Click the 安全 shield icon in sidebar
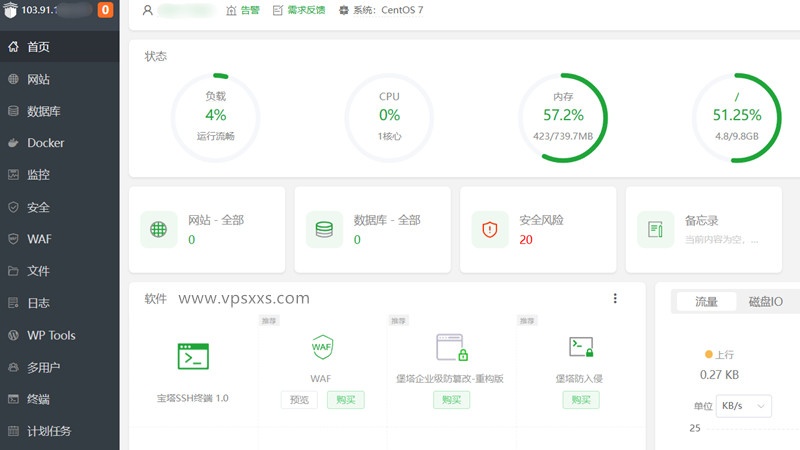 tap(14, 207)
